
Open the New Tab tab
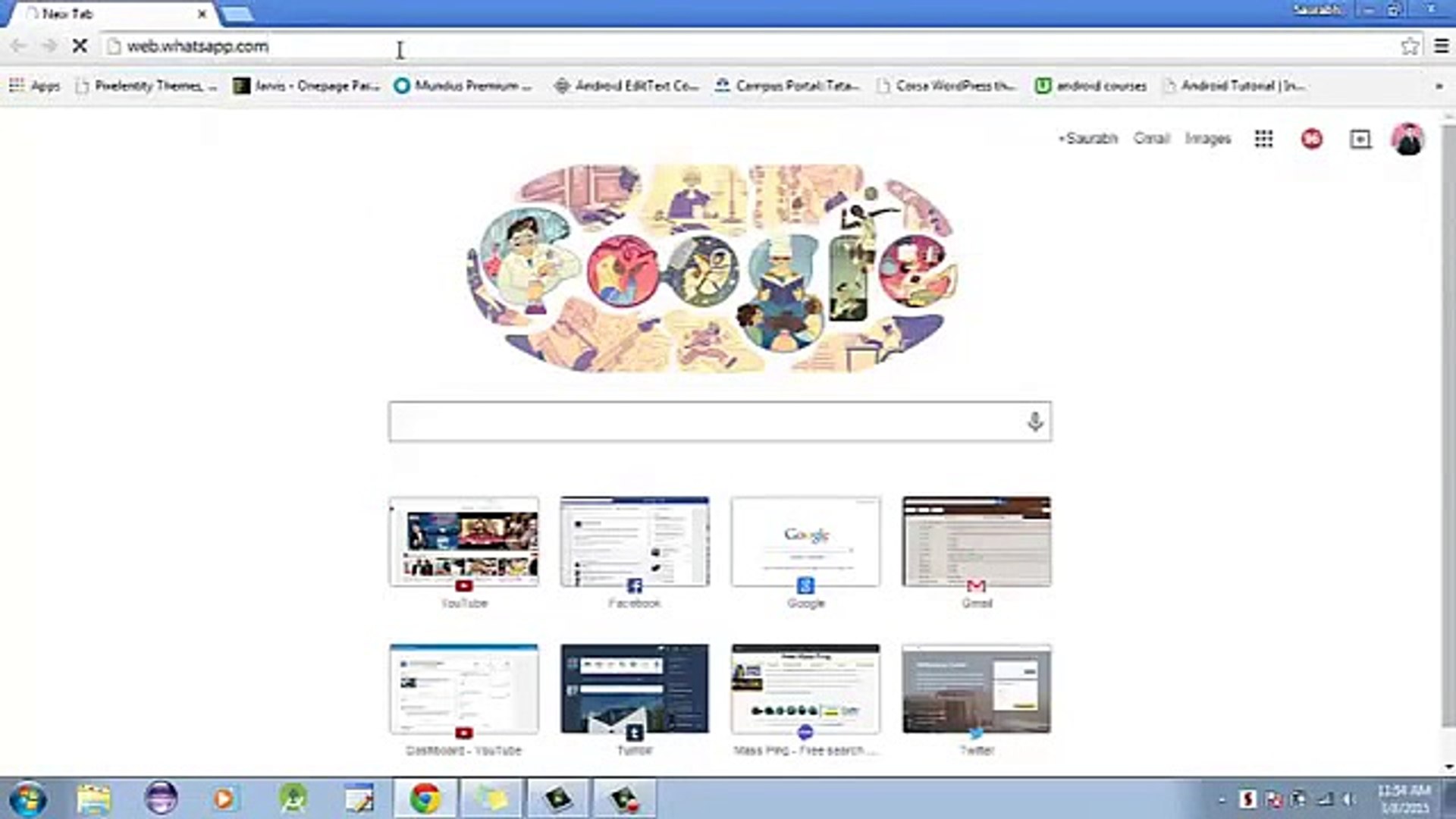pos(114,14)
